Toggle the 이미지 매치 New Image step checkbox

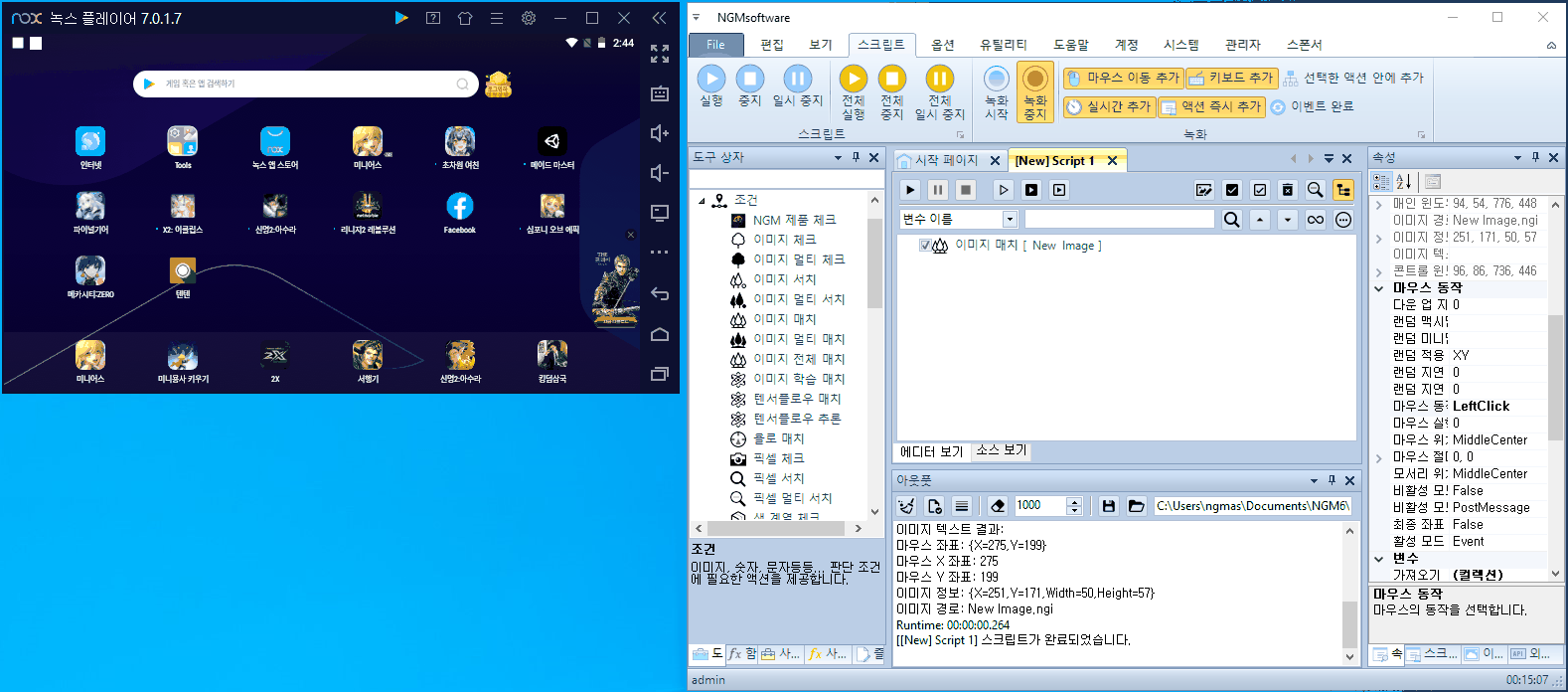coord(925,246)
